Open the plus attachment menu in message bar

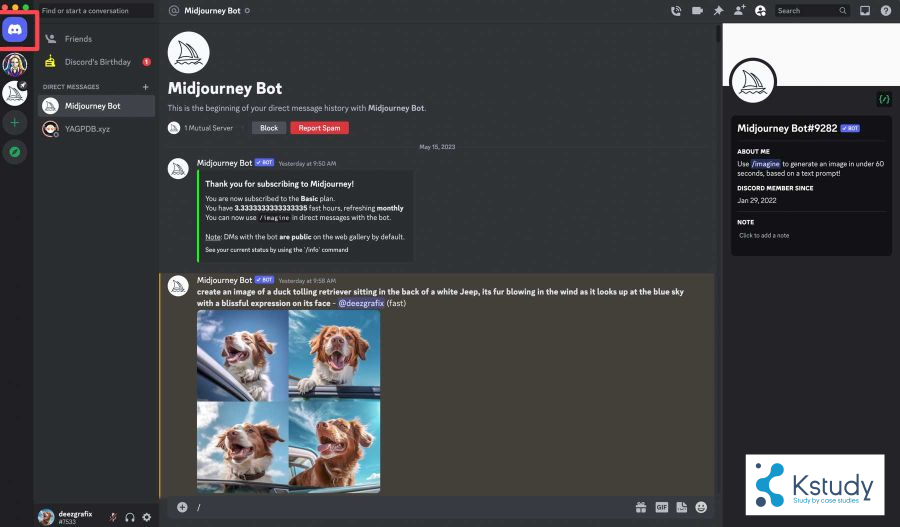[x=182, y=507]
